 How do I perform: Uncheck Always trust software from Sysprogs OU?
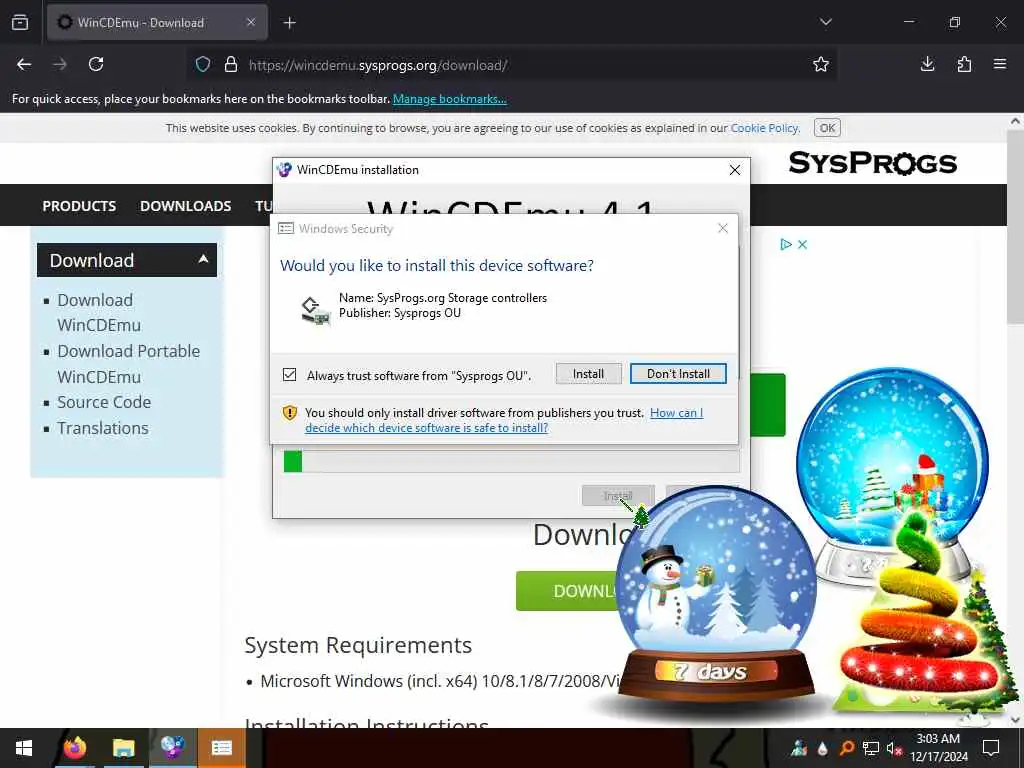[289, 375]
